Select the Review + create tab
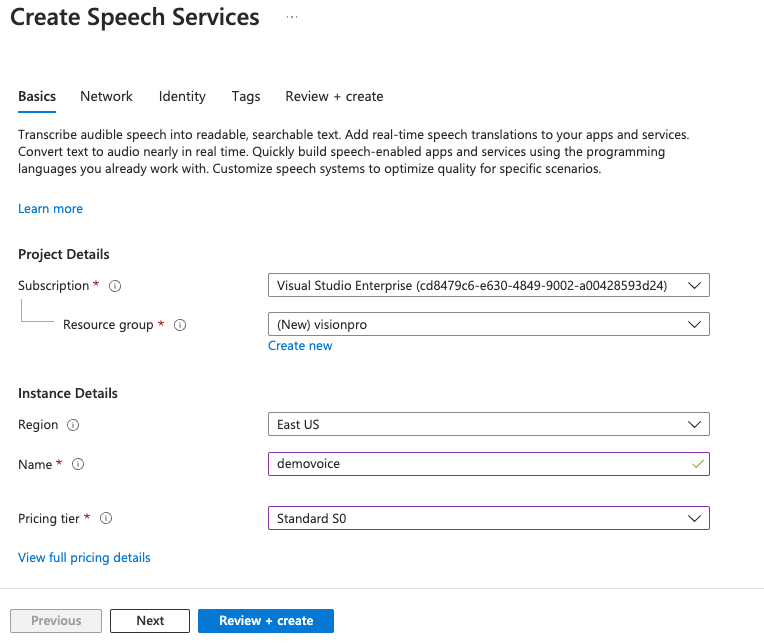This screenshot has height=643, width=764. 334,96
